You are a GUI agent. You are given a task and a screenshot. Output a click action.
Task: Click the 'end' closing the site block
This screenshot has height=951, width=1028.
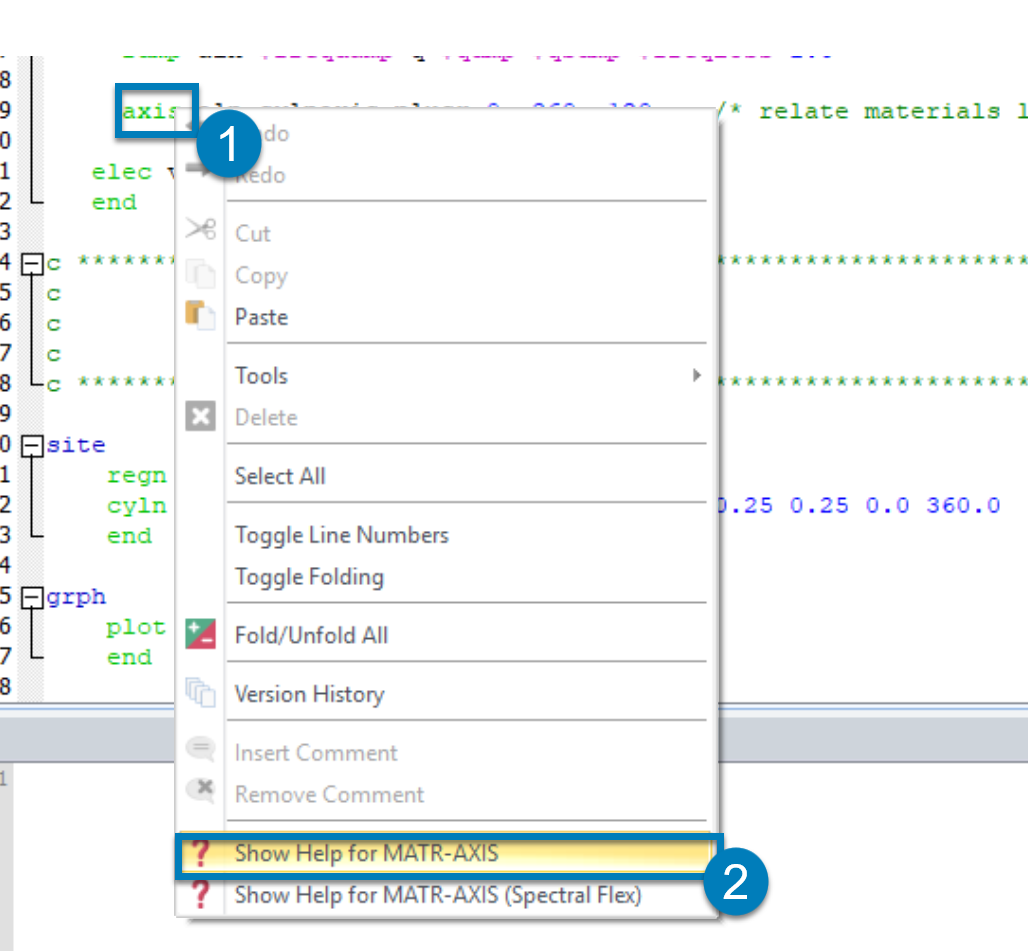pos(129,536)
